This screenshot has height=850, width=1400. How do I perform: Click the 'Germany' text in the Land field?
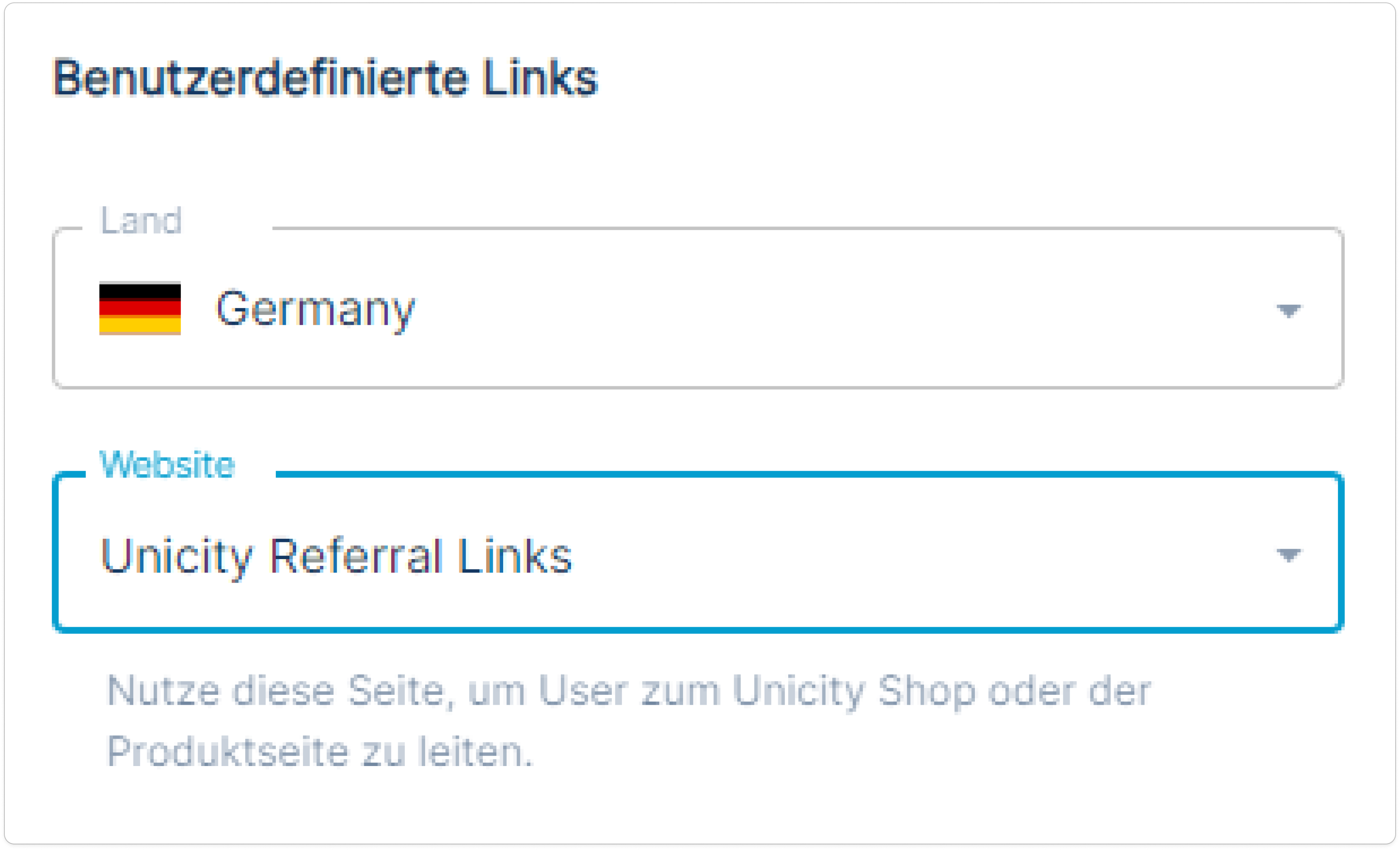316,310
